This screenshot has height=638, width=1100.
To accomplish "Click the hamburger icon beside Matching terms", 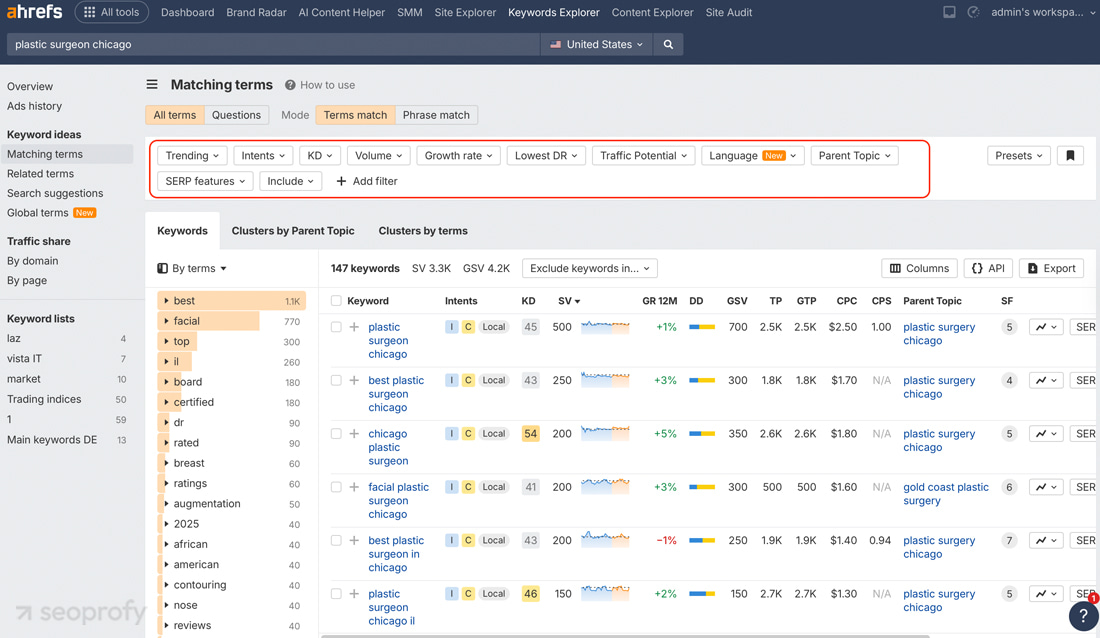I will (151, 84).
